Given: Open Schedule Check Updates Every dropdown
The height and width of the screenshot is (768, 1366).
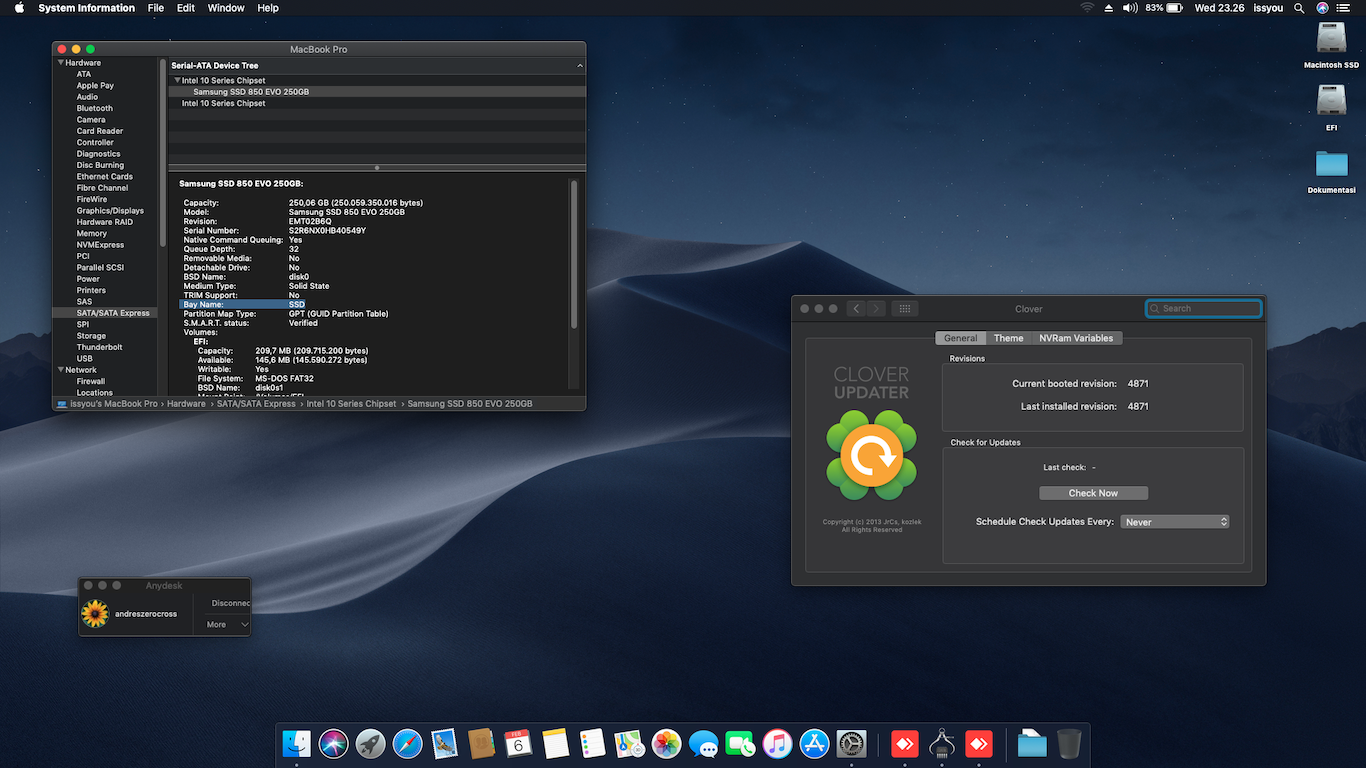Looking at the screenshot, I should [1175, 522].
